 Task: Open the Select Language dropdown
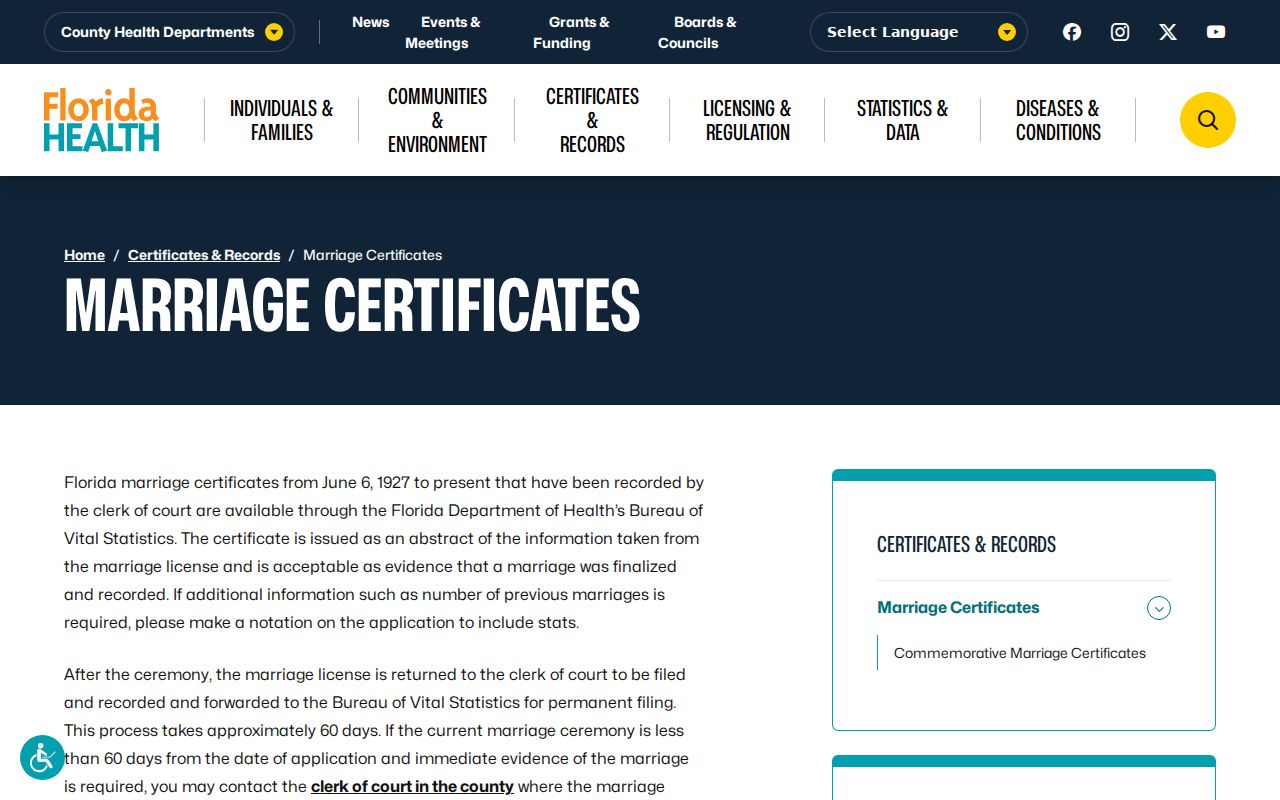click(x=918, y=32)
